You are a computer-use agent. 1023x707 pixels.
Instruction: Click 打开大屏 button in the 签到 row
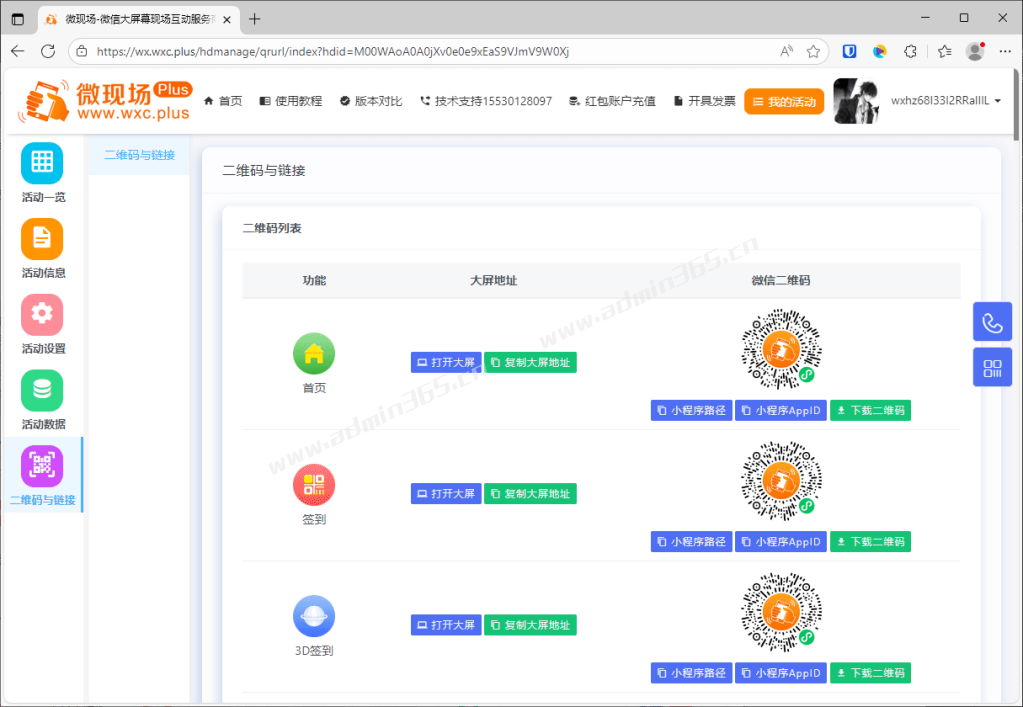tap(446, 494)
